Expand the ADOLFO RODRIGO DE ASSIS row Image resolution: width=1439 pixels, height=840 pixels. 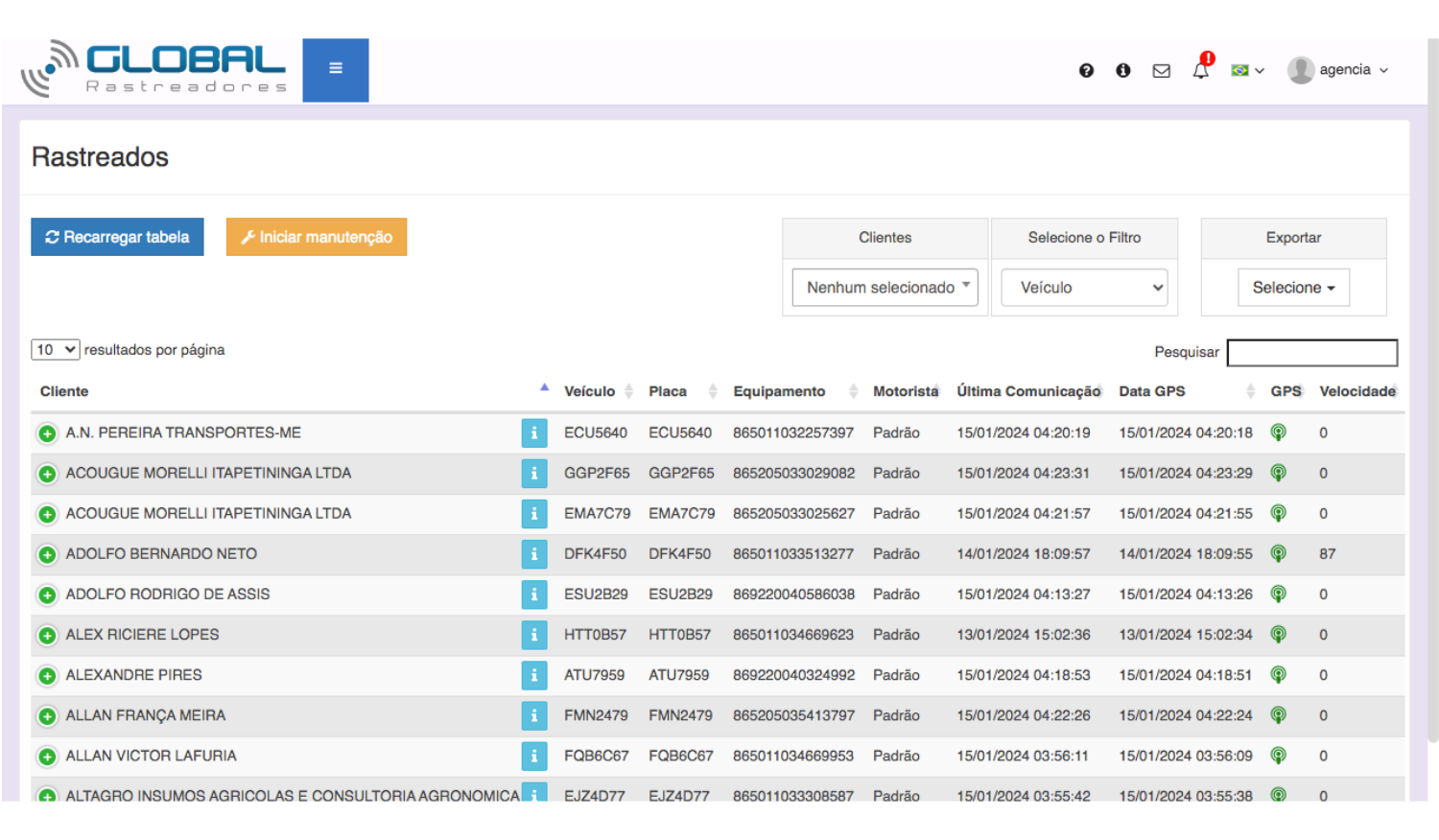[47, 595]
